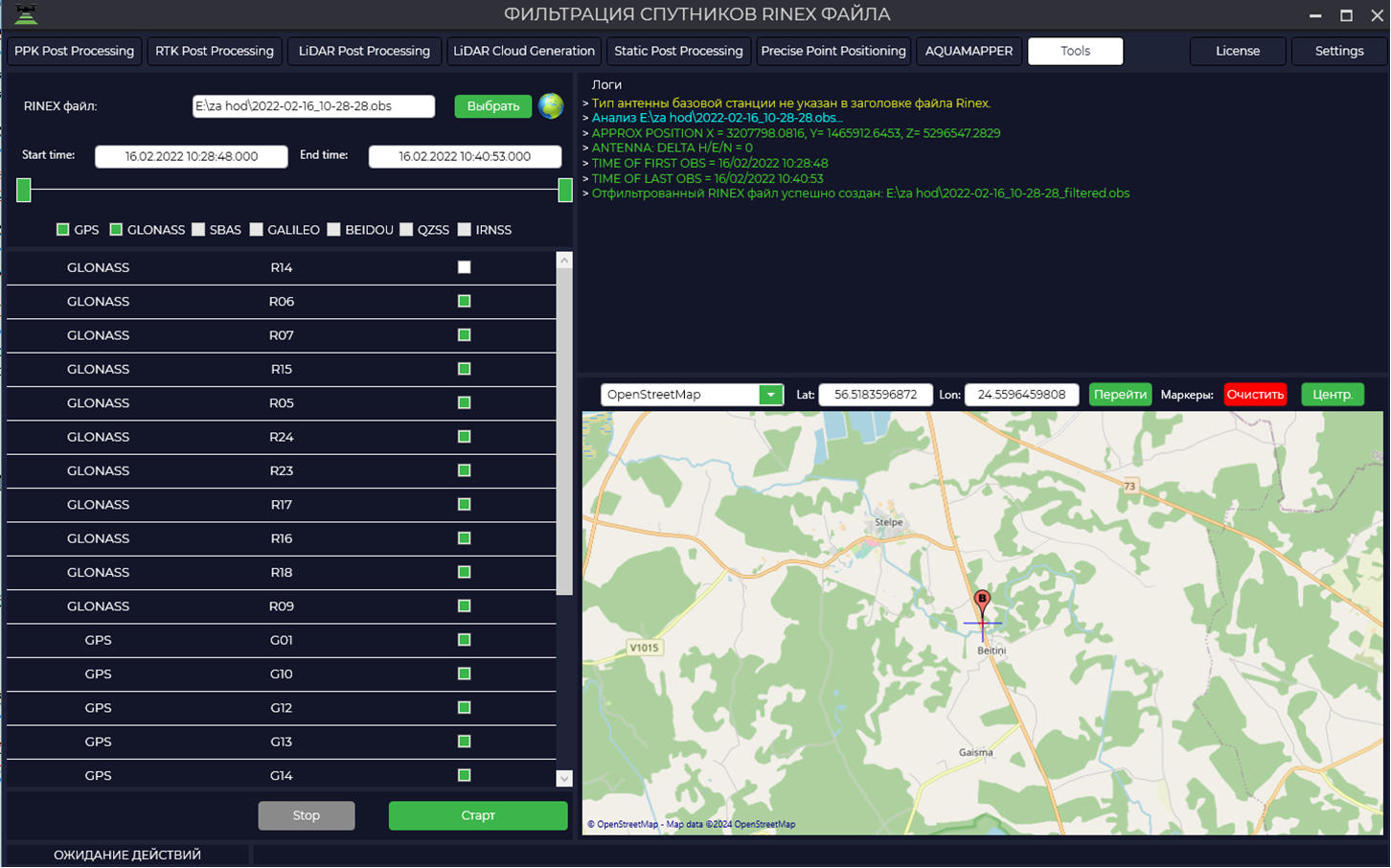Select the AQUAMAPPER tab

pyautogui.click(x=969, y=51)
